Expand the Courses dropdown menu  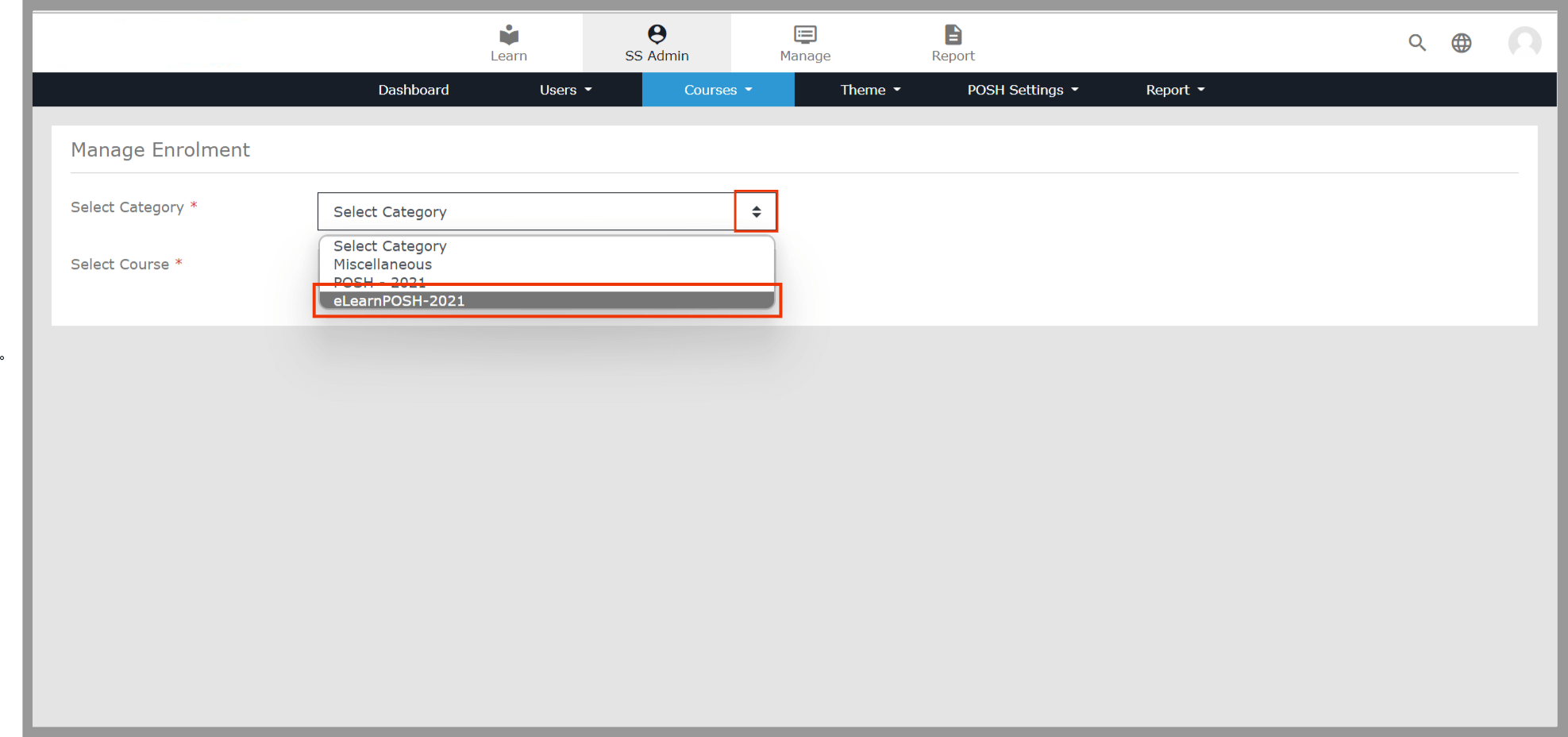[x=718, y=90]
